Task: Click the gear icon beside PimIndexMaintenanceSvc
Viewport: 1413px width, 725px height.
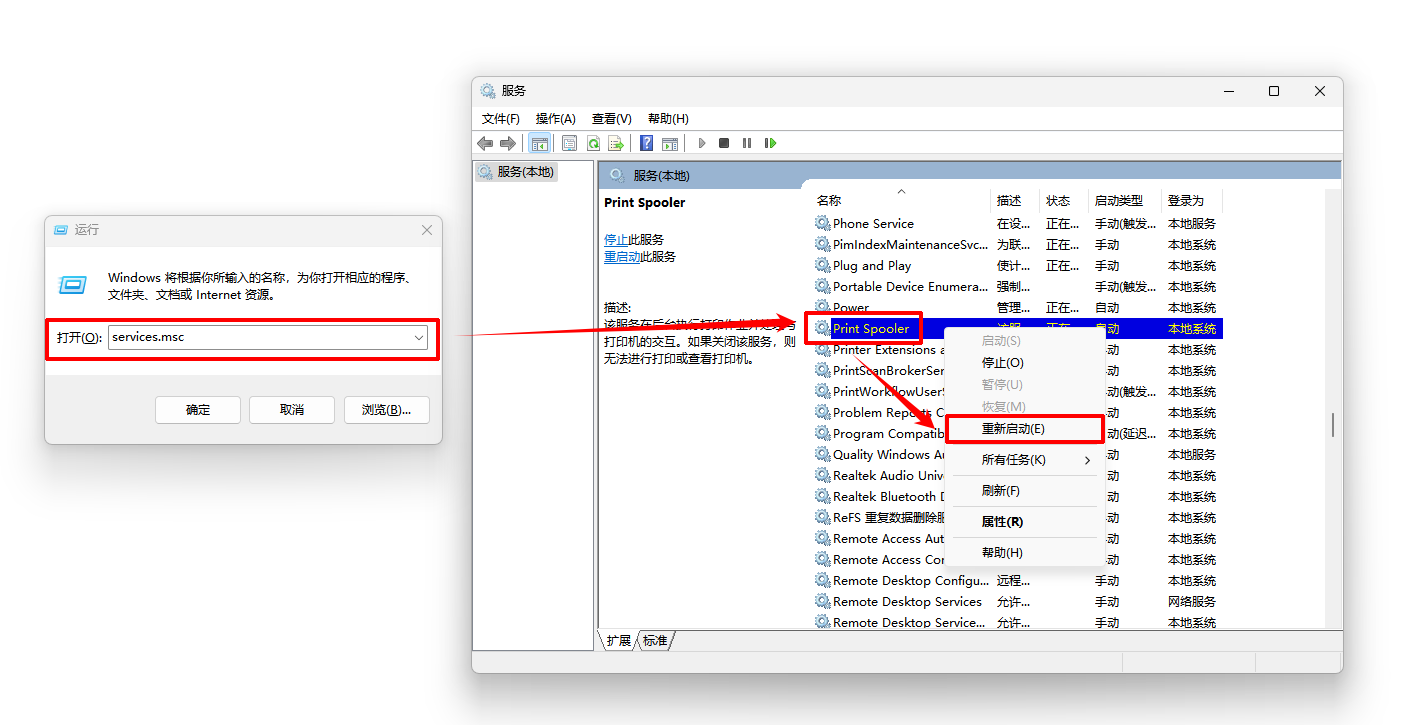Action: click(x=823, y=244)
